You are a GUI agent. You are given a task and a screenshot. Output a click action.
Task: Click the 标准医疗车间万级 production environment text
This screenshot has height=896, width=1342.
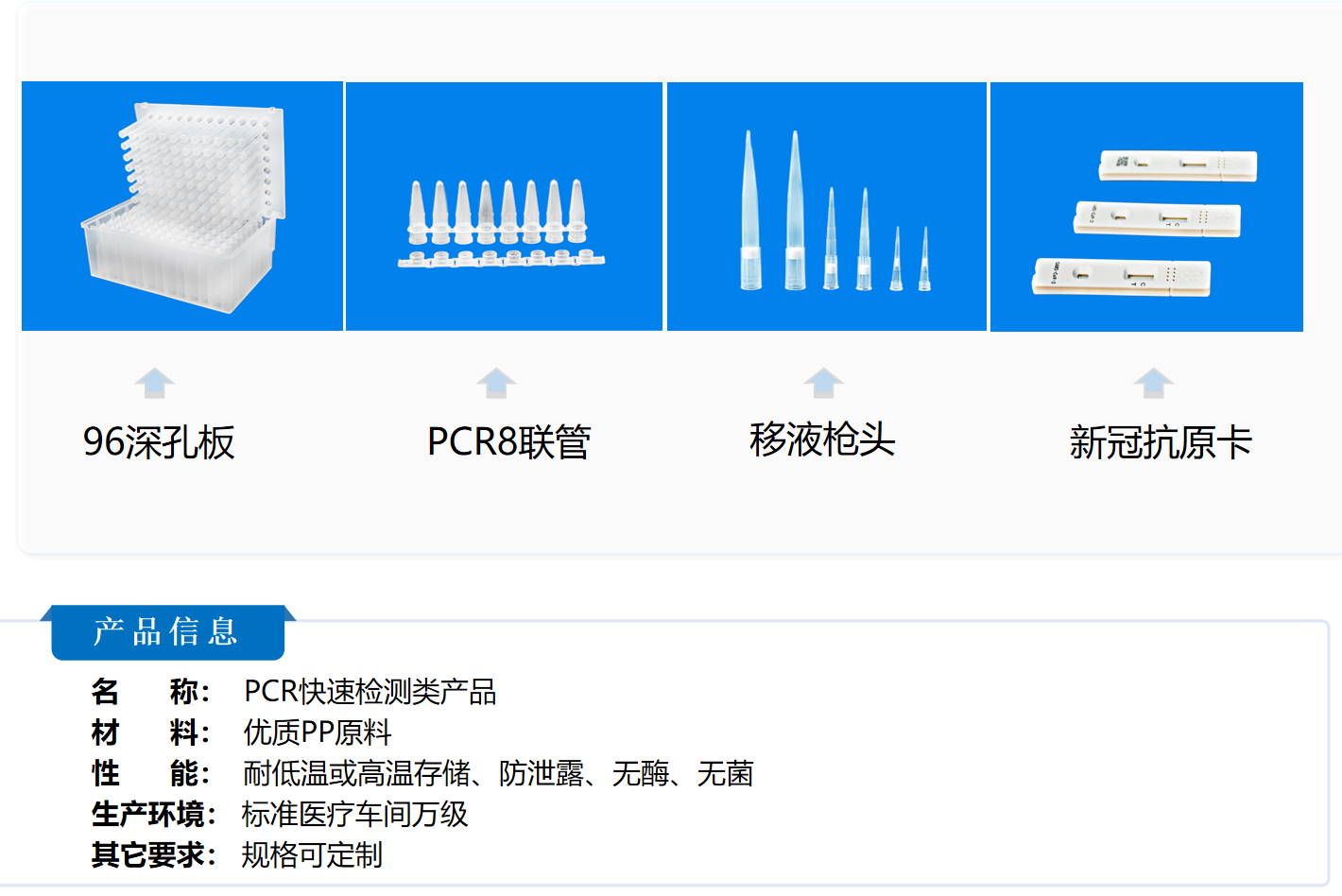click(x=354, y=814)
